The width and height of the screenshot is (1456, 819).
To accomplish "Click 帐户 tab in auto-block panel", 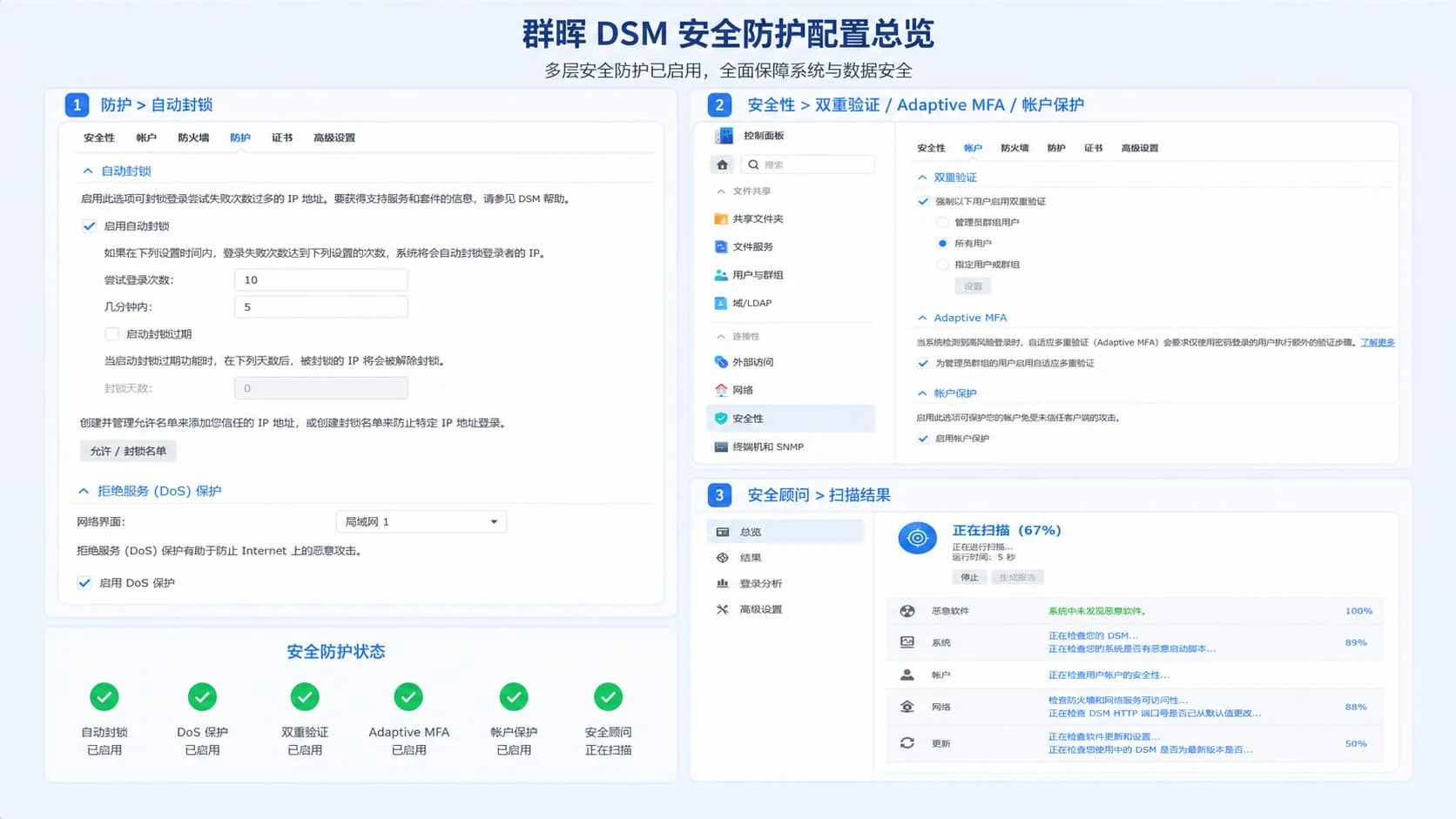I will 146,138.
